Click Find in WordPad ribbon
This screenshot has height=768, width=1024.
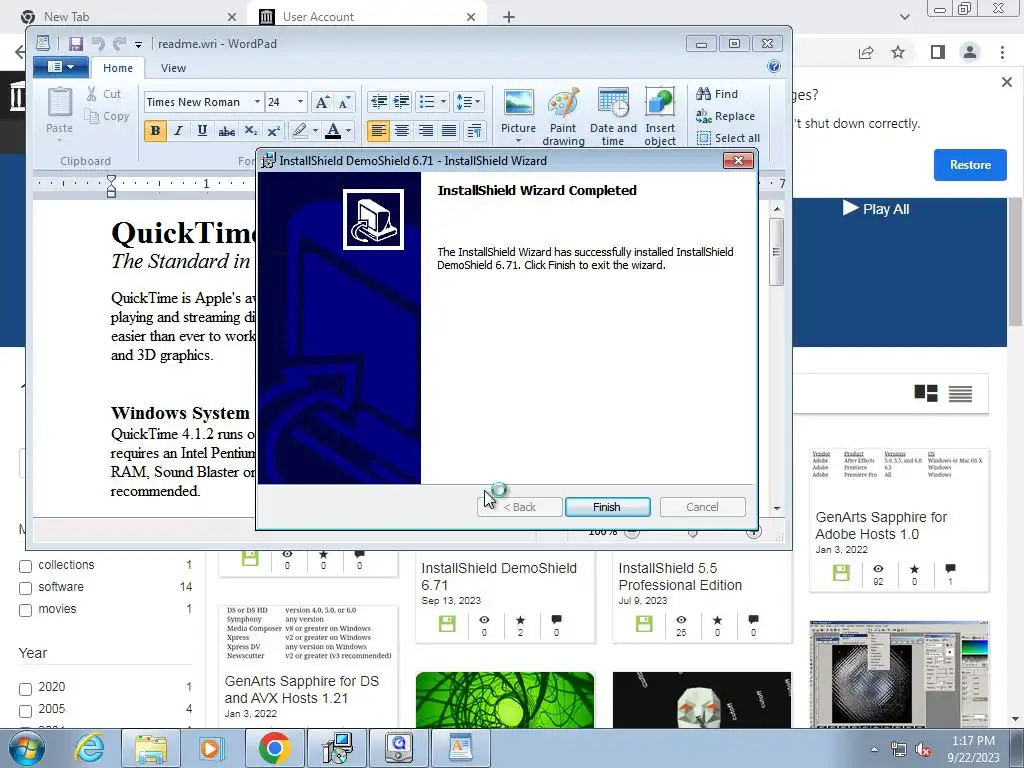tap(717, 94)
